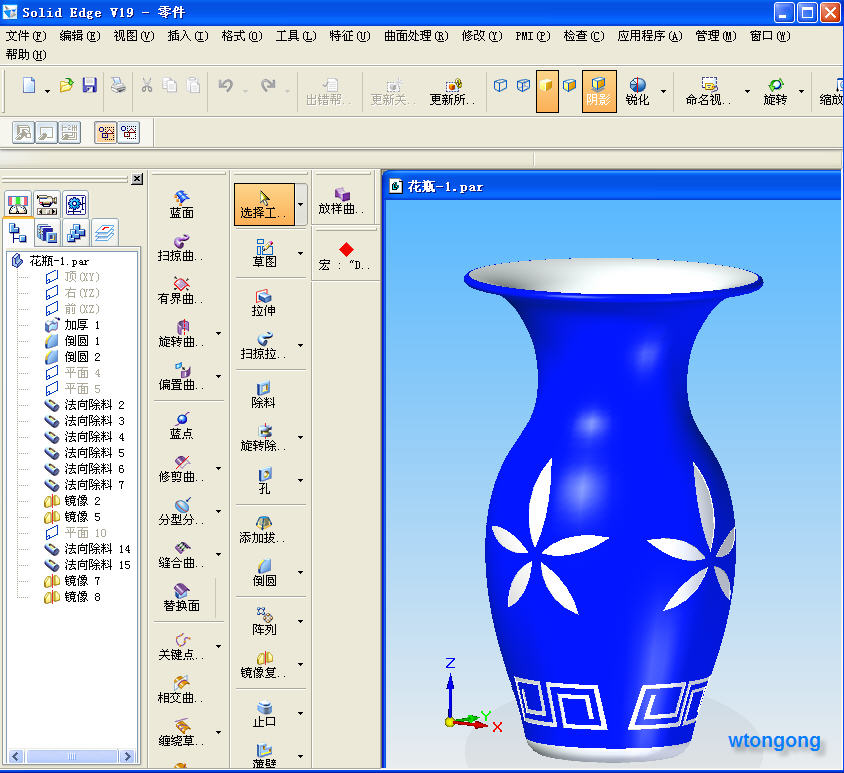Select the 相交曲 intersection curve tool
The image size is (844, 773).
[x=181, y=690]
